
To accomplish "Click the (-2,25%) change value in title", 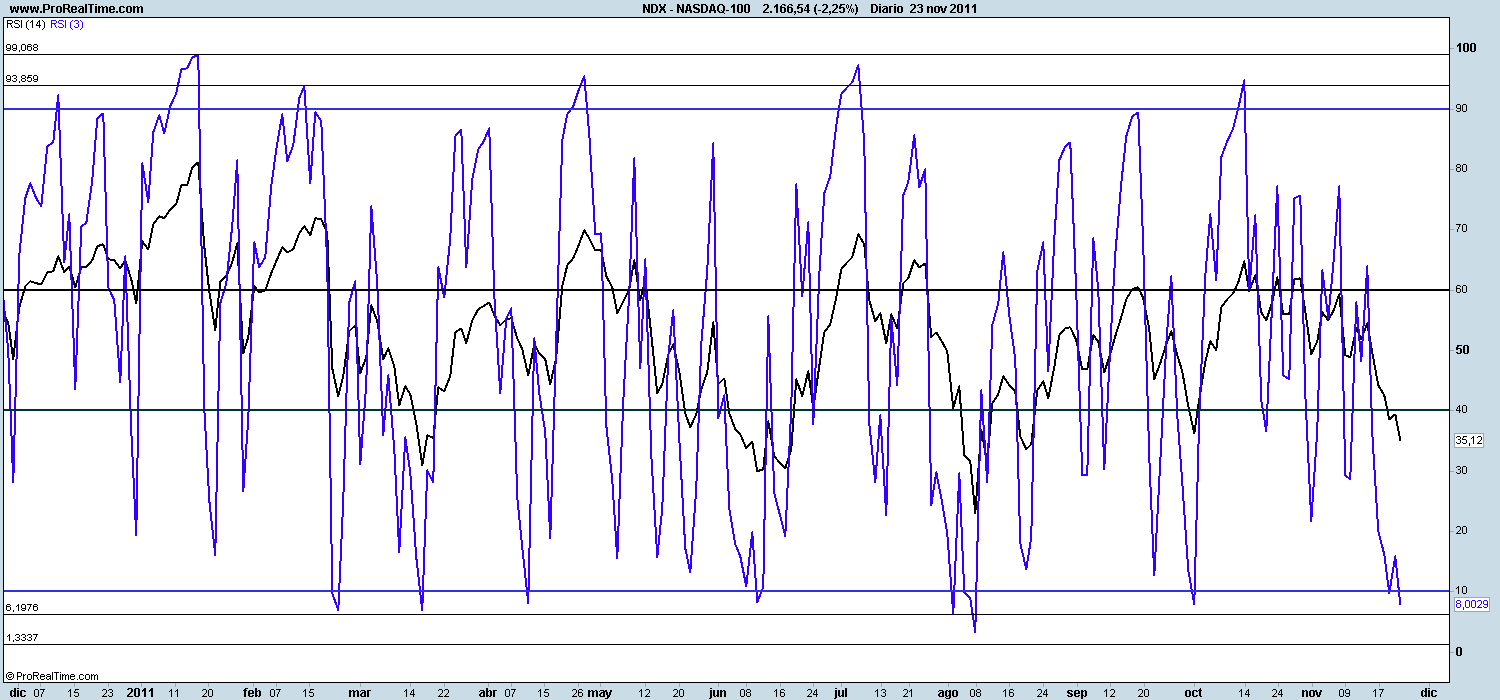I will [837, 8].
